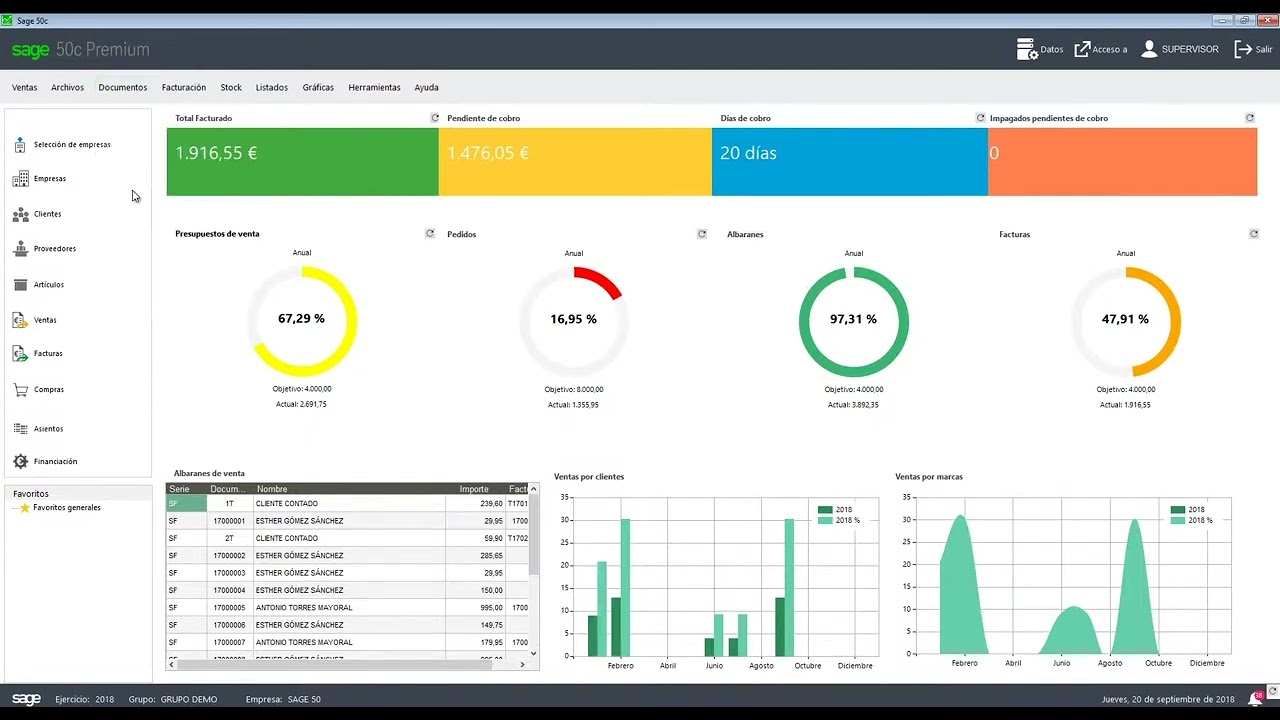Click the yellow Pendiente de cobro tile
This screenshot has width=1280, height=720.
pyautogui.click(x=575, y=162)
